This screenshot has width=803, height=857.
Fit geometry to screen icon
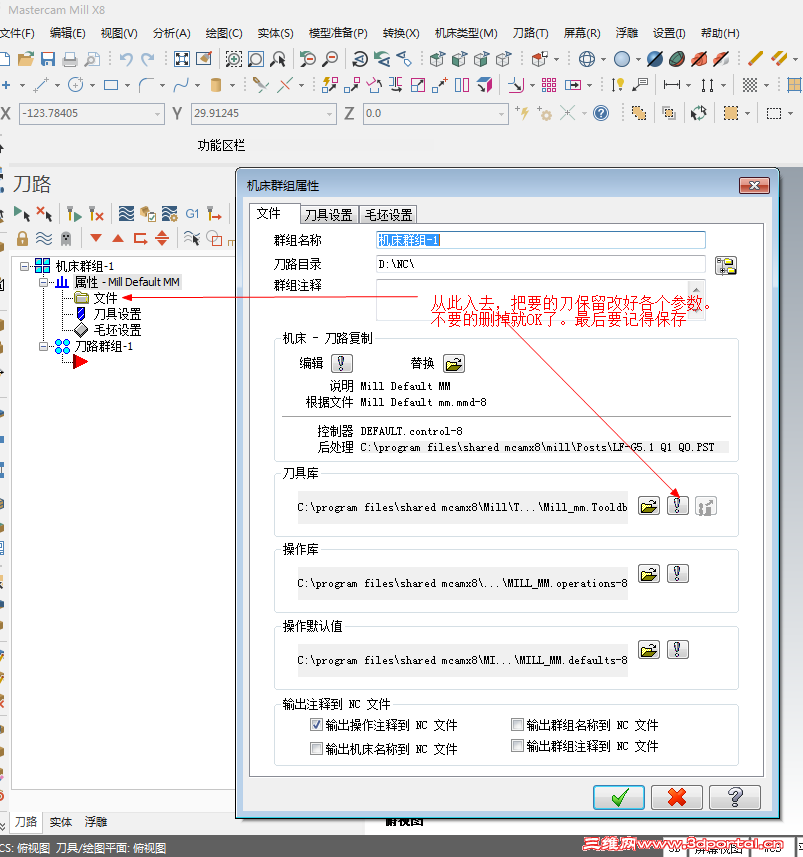point(181,58)
